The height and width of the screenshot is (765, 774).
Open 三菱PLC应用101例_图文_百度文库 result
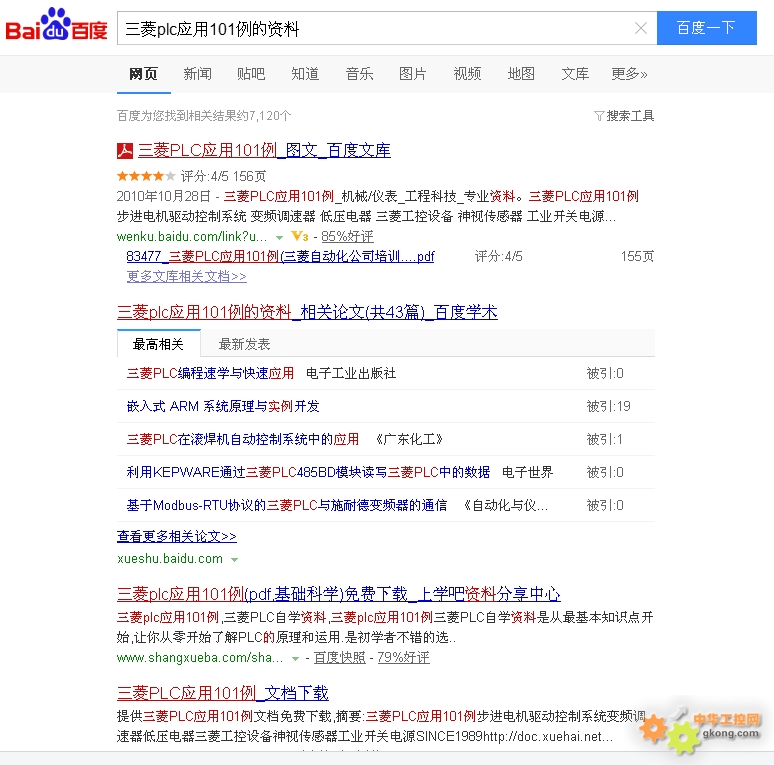(x=264, y=151)
